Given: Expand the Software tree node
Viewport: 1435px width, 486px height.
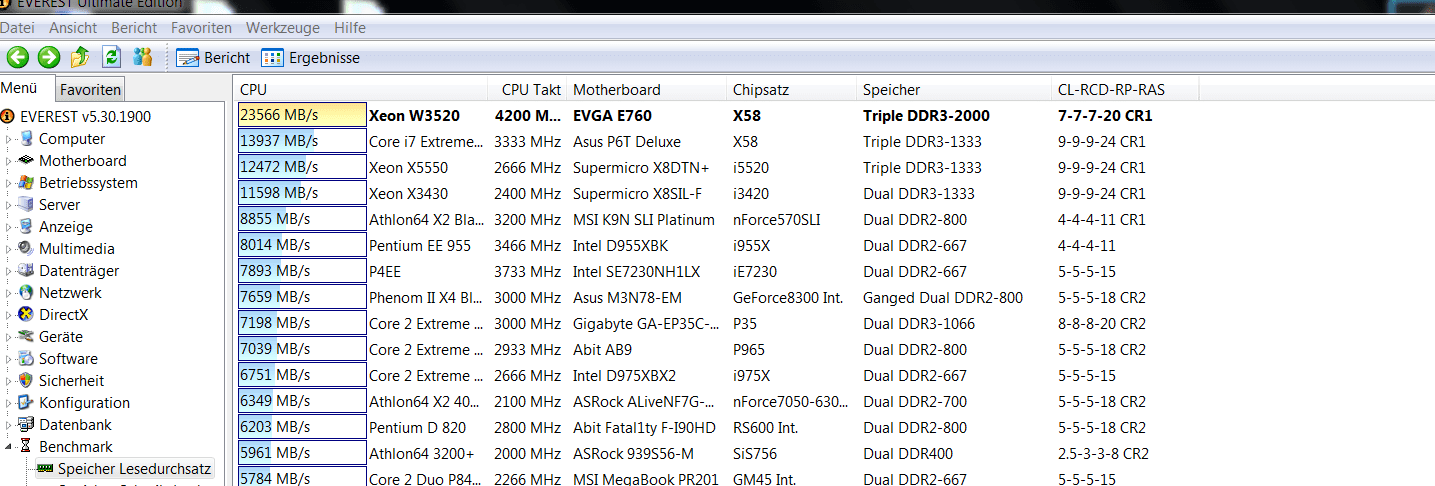Looking at the screenshot, I should click(9, 359).
